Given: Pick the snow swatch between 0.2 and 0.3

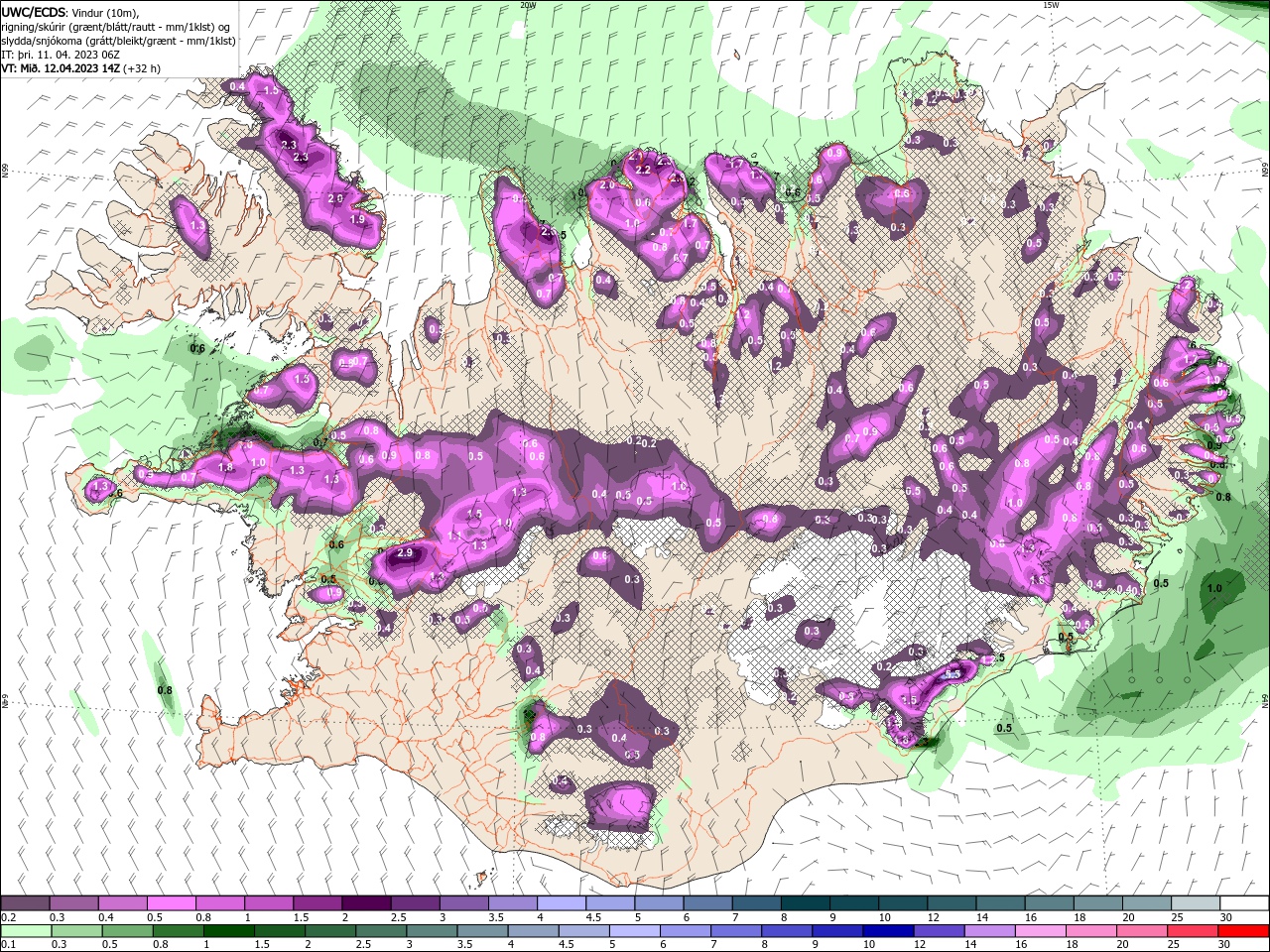Looking at the screenshot, I should (x=25, y=903).
